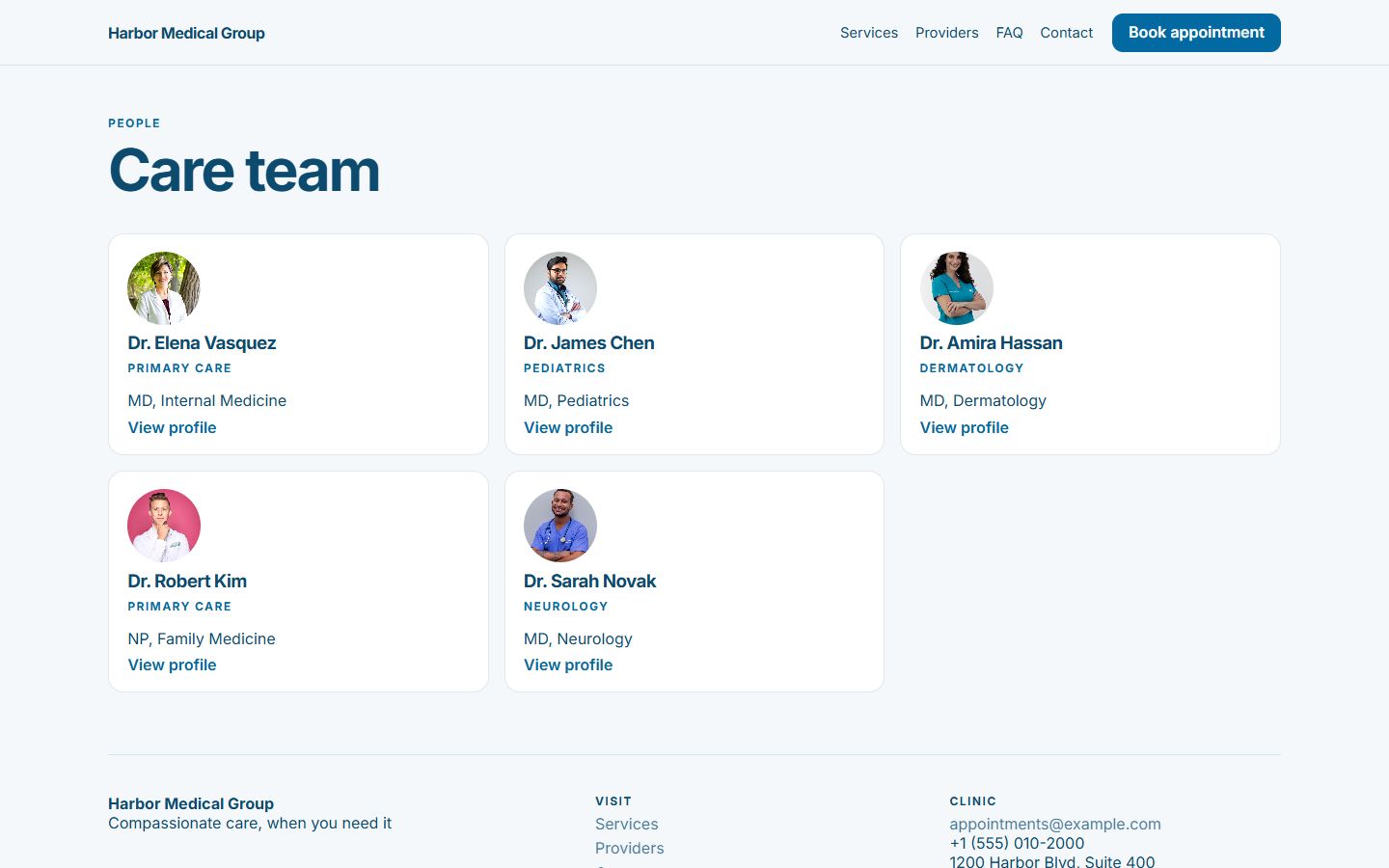Open Services link in the footer Visit section

(627, 824)
